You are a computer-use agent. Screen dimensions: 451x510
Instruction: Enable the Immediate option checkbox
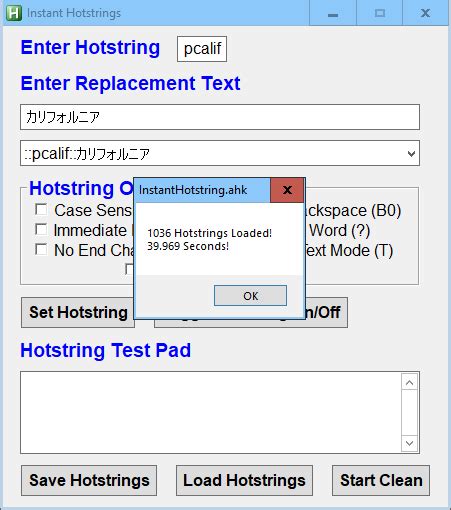click(41, 230)
